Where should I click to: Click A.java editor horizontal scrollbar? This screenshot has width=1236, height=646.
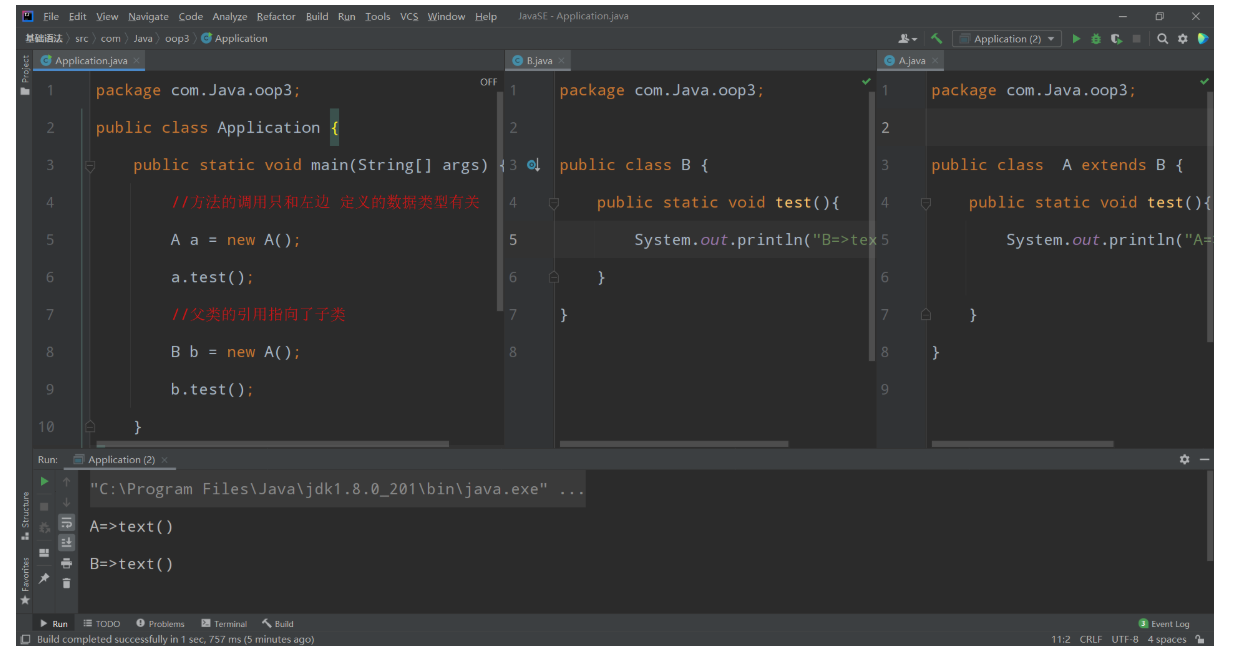point(1021,444)
